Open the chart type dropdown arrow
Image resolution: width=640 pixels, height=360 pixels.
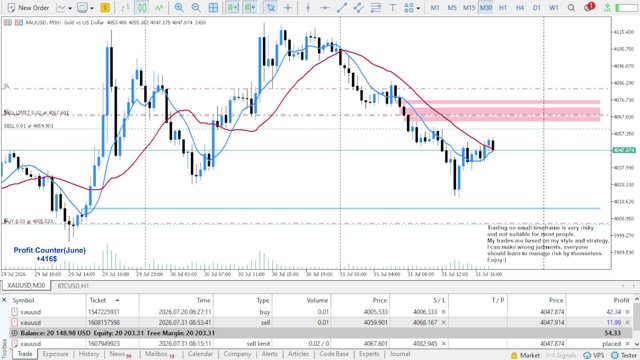pos(70,8)
